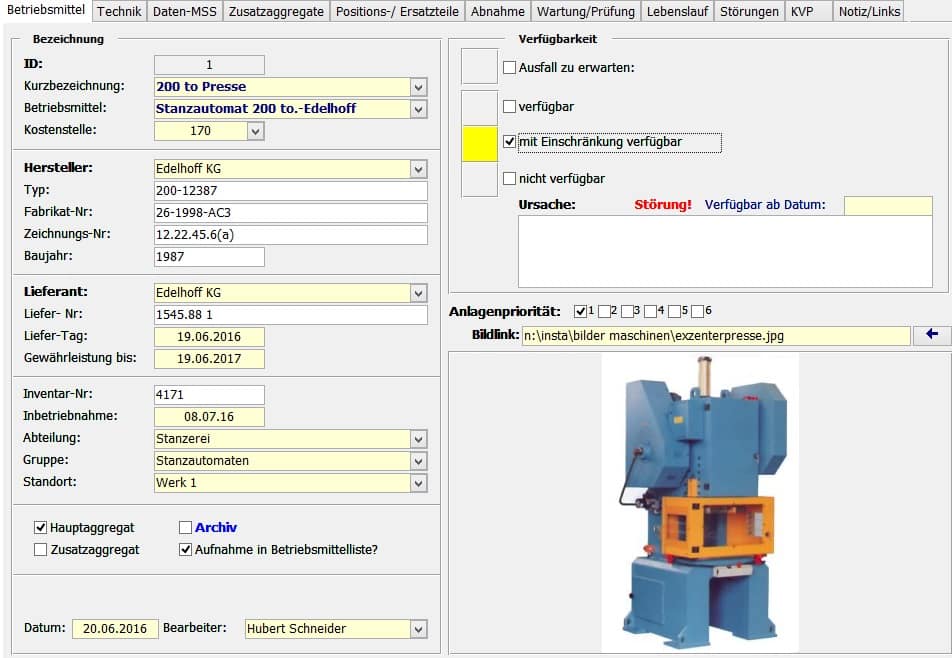Tick the 'nicht verfügbar' checkbox

[510, 179]
